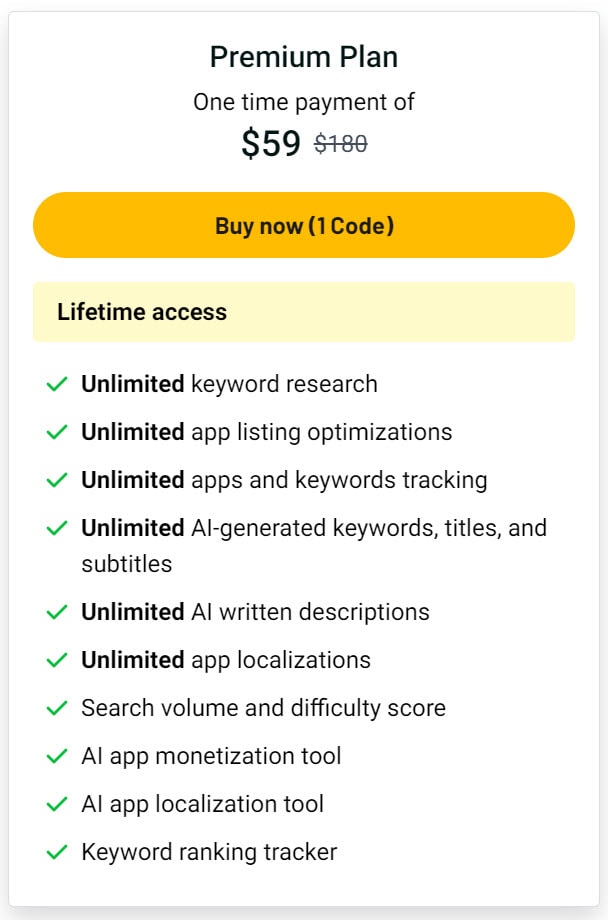The height and width of the screenshot is (920, 608).
Task: Click the checkmark beside Search volume and difficulty score
Action: (57, 708)
